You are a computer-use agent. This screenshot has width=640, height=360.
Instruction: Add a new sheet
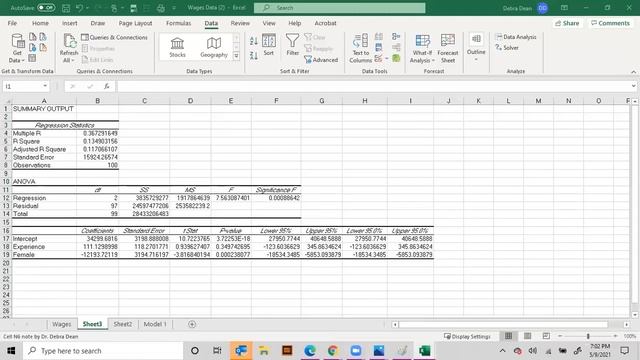point(192,324)
